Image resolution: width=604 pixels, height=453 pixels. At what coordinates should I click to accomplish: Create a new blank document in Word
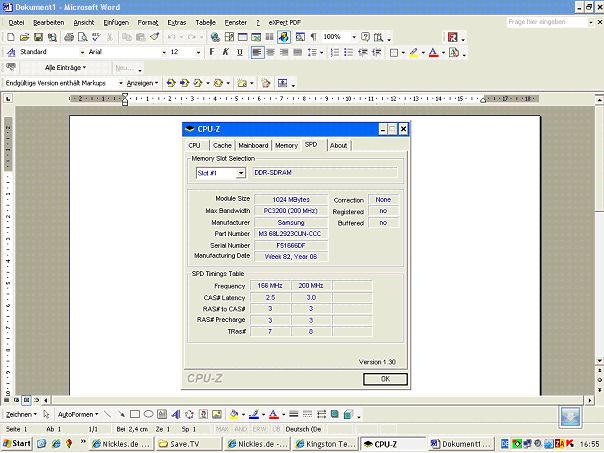(x=11, y=37)
